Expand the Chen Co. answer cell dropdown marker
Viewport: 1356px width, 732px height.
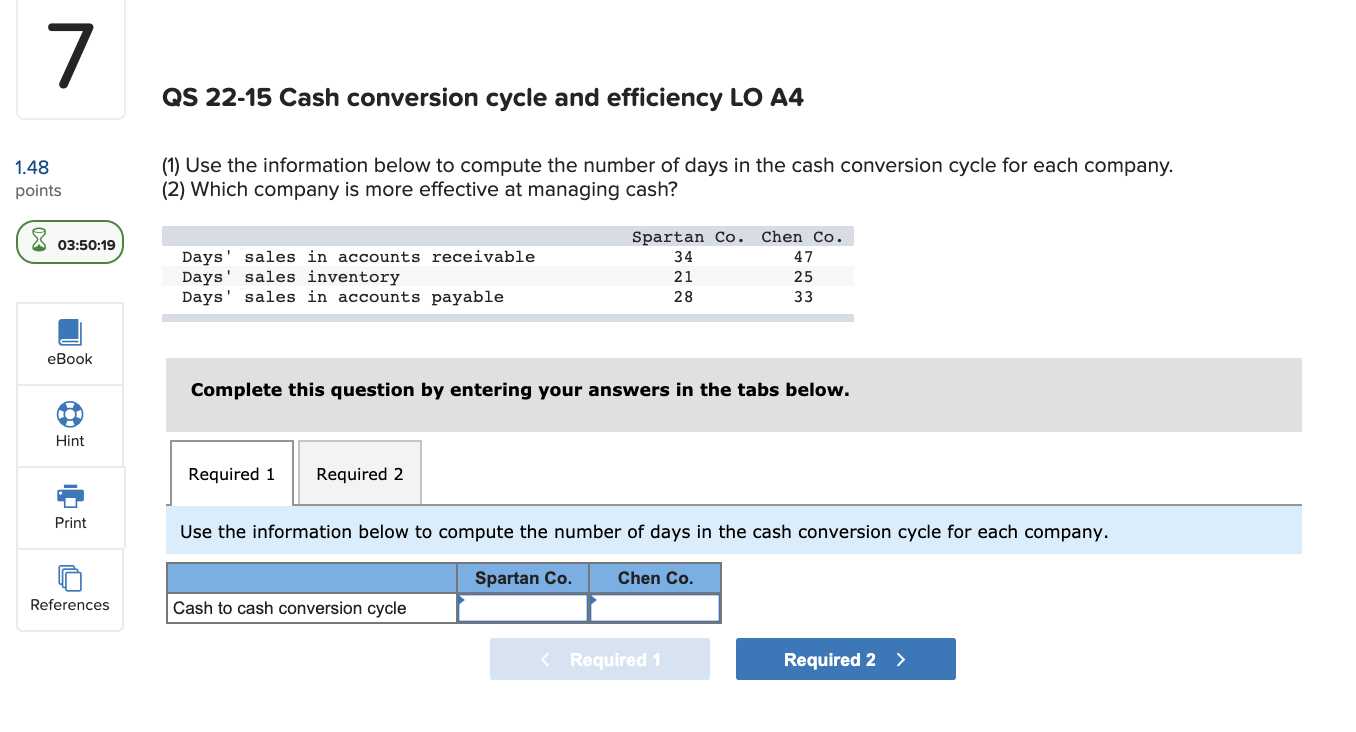point(595,600)
